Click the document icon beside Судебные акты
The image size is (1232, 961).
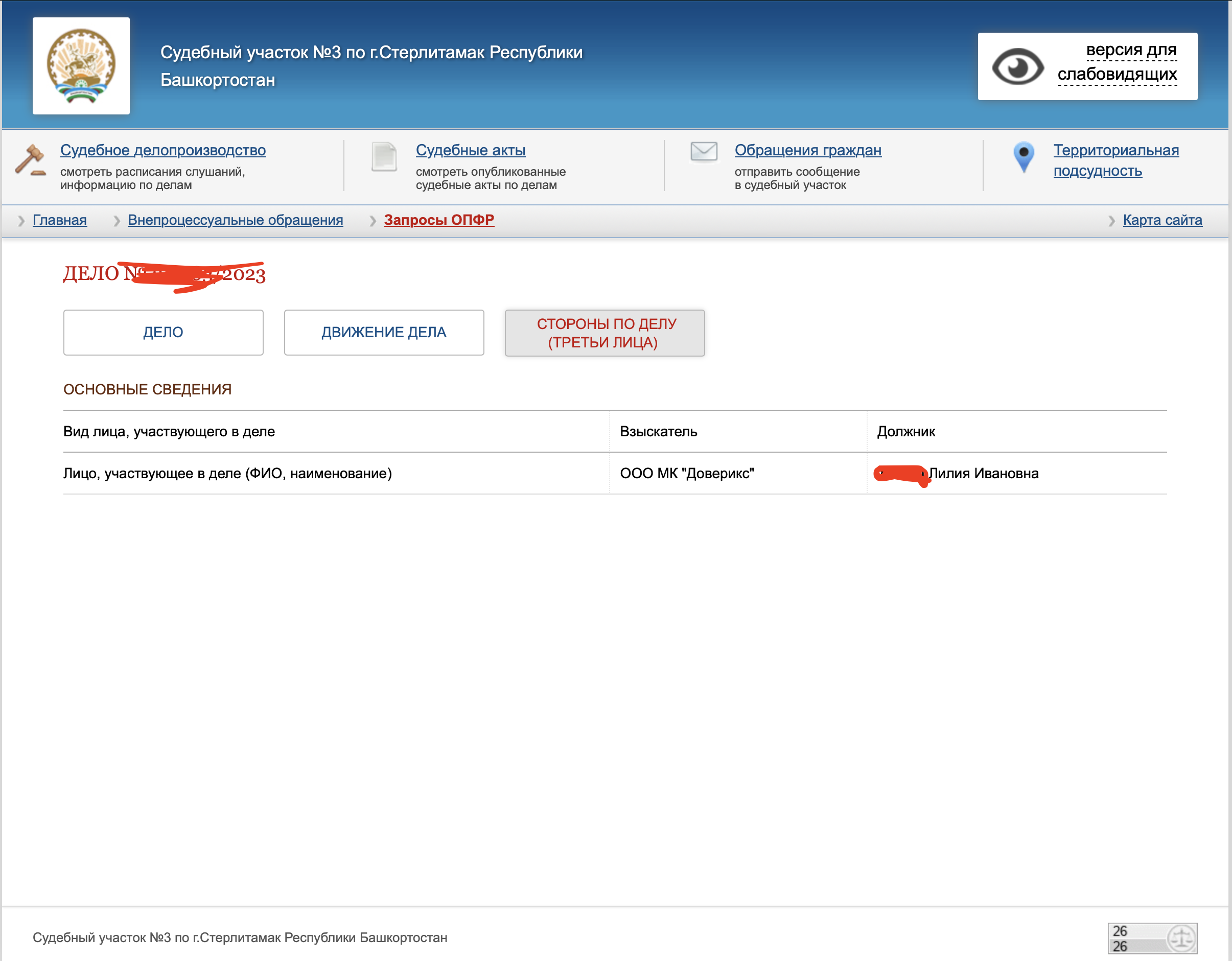384,157
